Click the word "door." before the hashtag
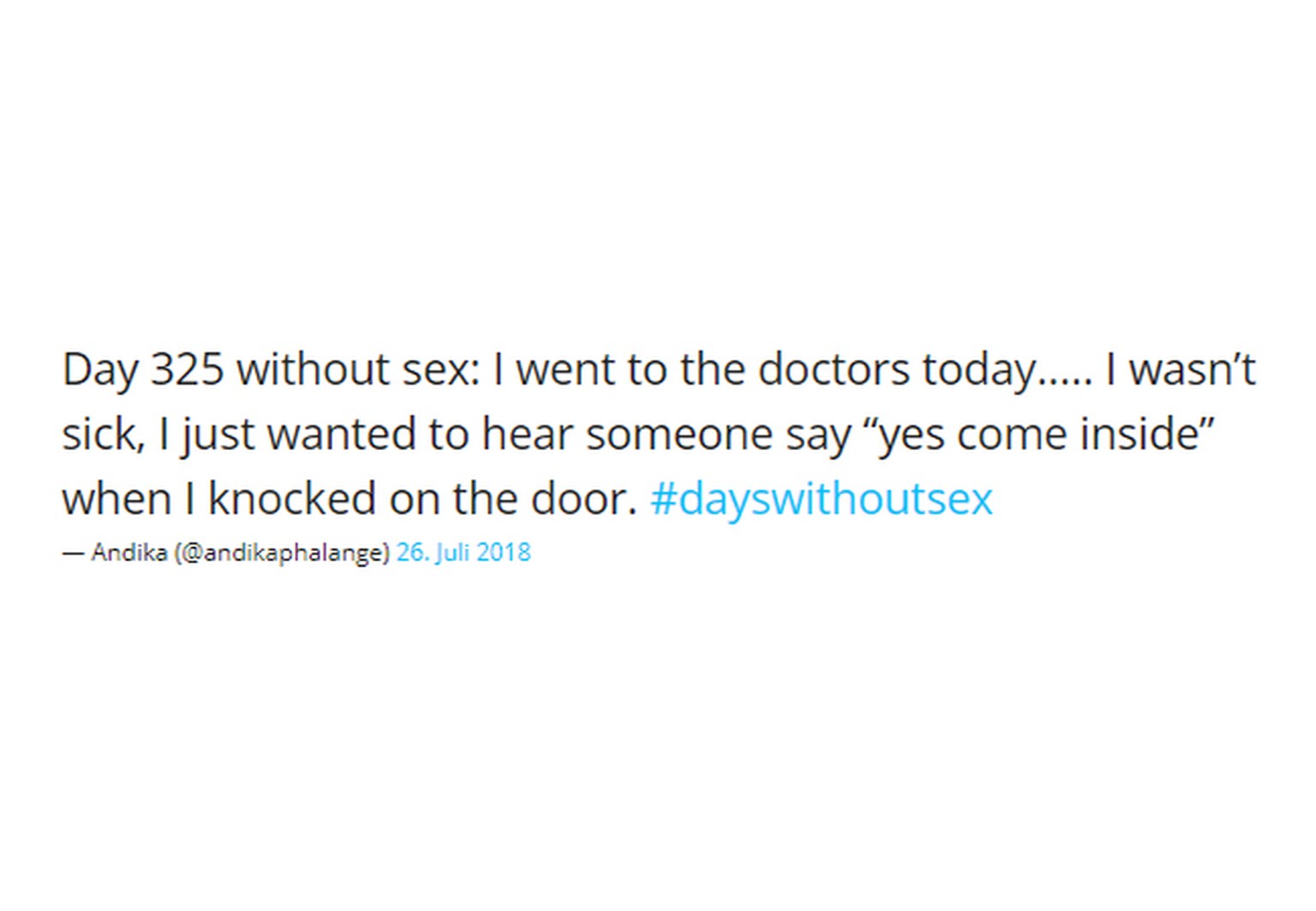The width and height of the screenshot is (1316, 911). (x=583, y=499)
